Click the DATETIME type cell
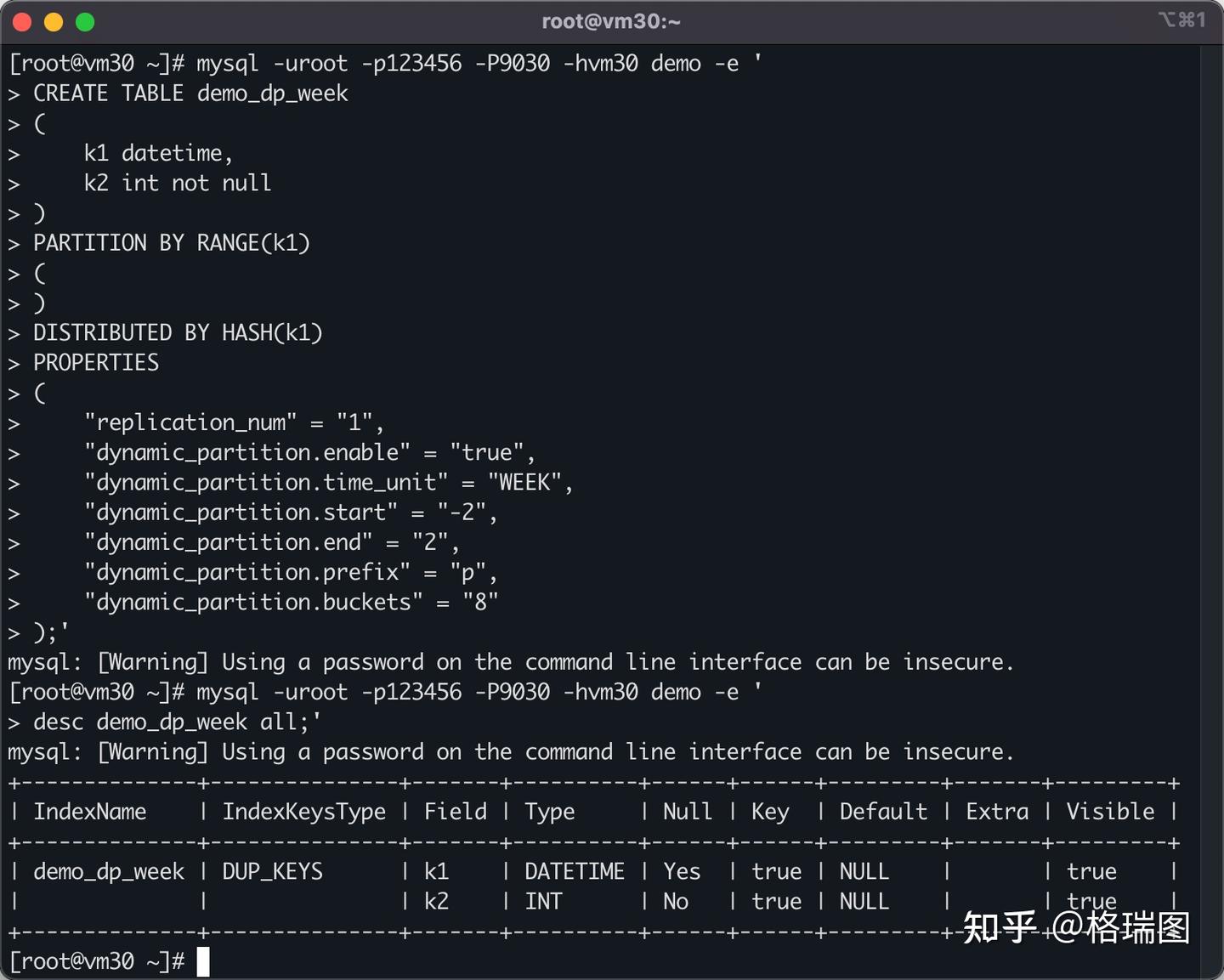Image resolution: width=1224 pixels, height=980 pixels. pyautogui.click(x=575, y=871)
